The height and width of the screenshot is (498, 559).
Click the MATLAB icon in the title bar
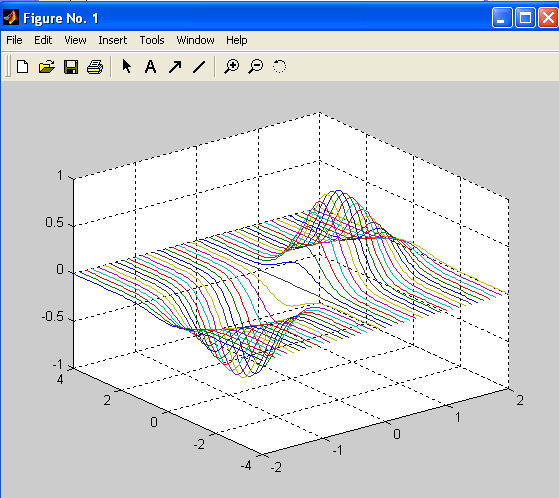point(11,17)
